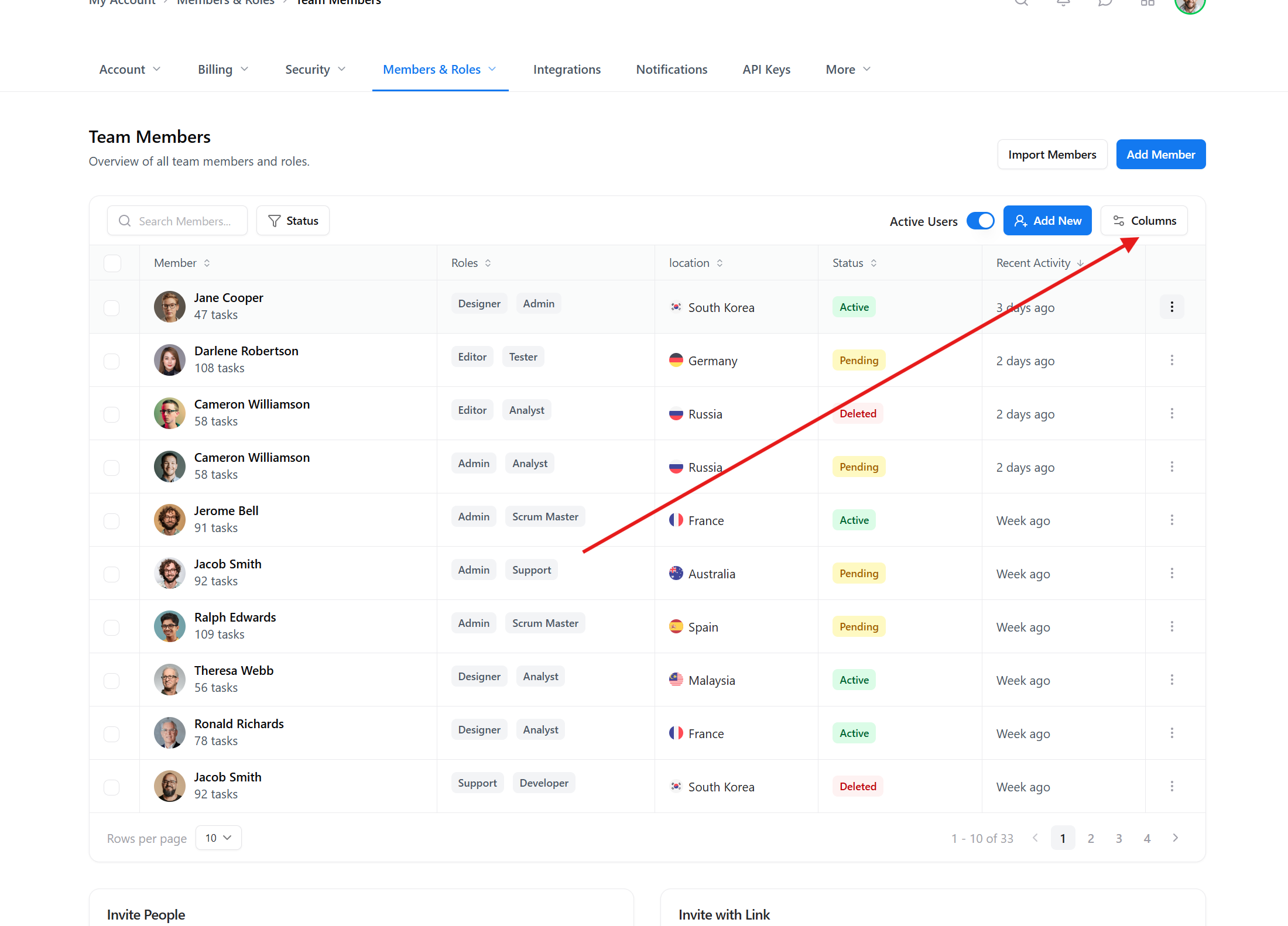Open row actions menu for Theresa Webb
This screenshot has width=1288, height=926.
click(x=1171, y=680)
